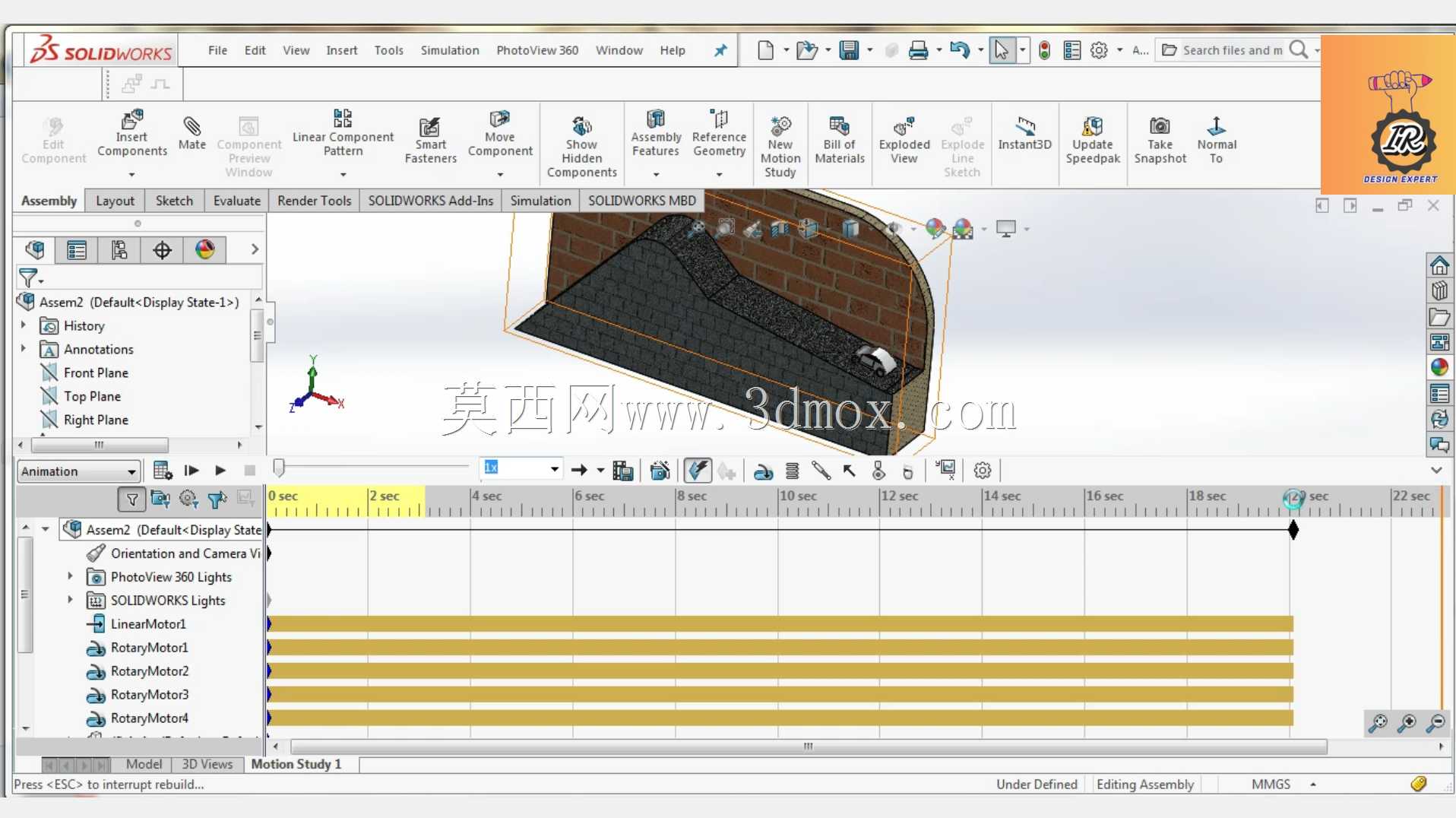
Task: Toggle Instant3D mode
Action: pos(1024,134)
